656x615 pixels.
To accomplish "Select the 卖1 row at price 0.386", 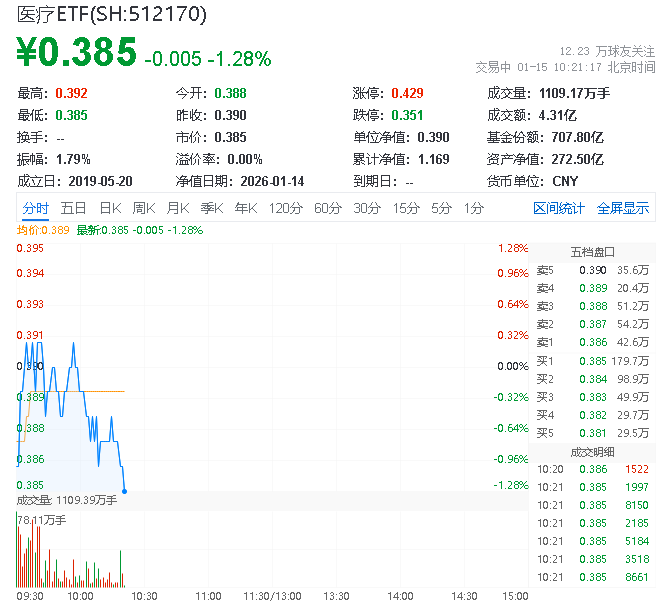I will (x=592, y=342).
